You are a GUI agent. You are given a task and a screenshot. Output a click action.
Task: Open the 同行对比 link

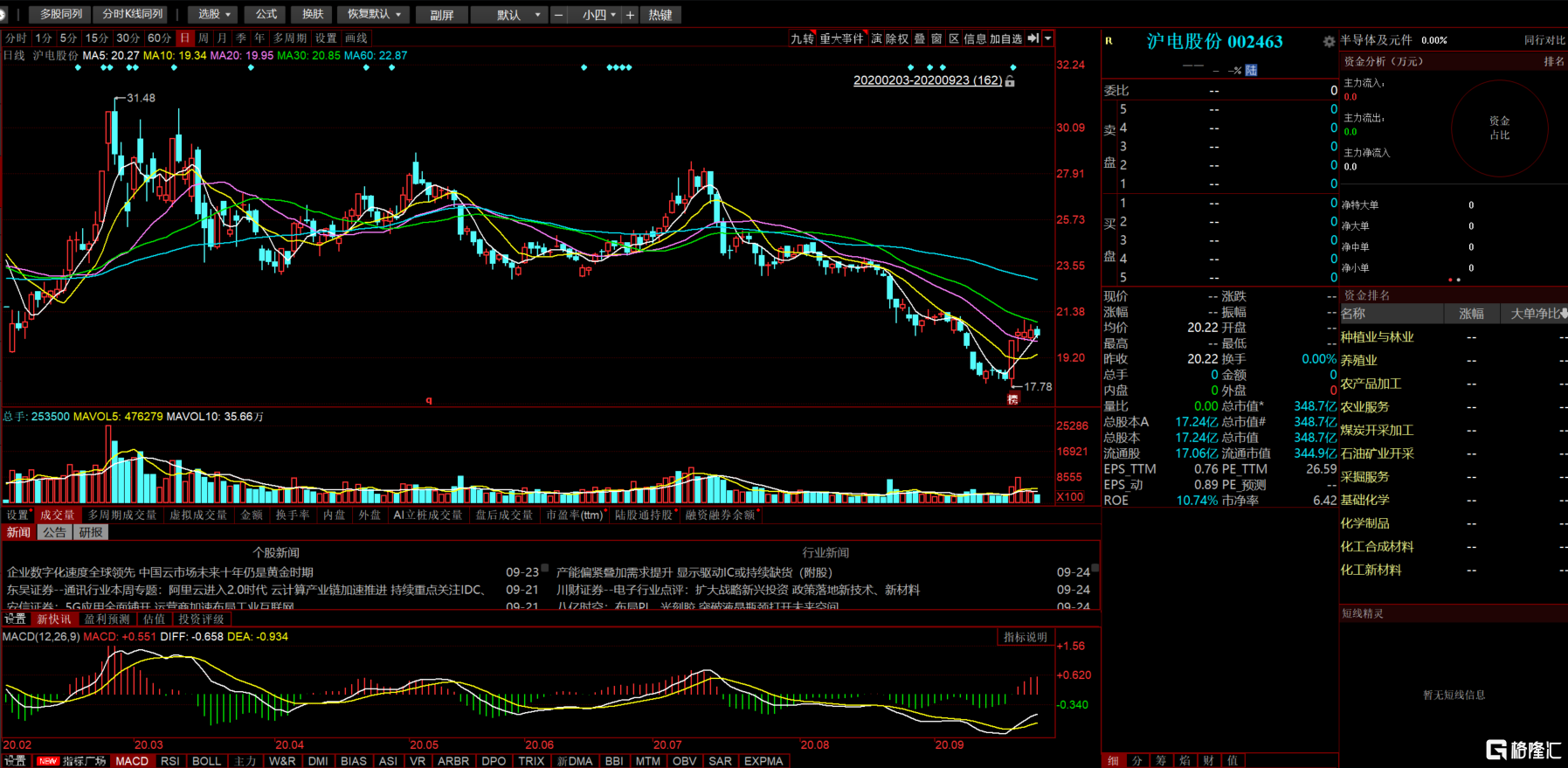click(x=1544, y=40)
